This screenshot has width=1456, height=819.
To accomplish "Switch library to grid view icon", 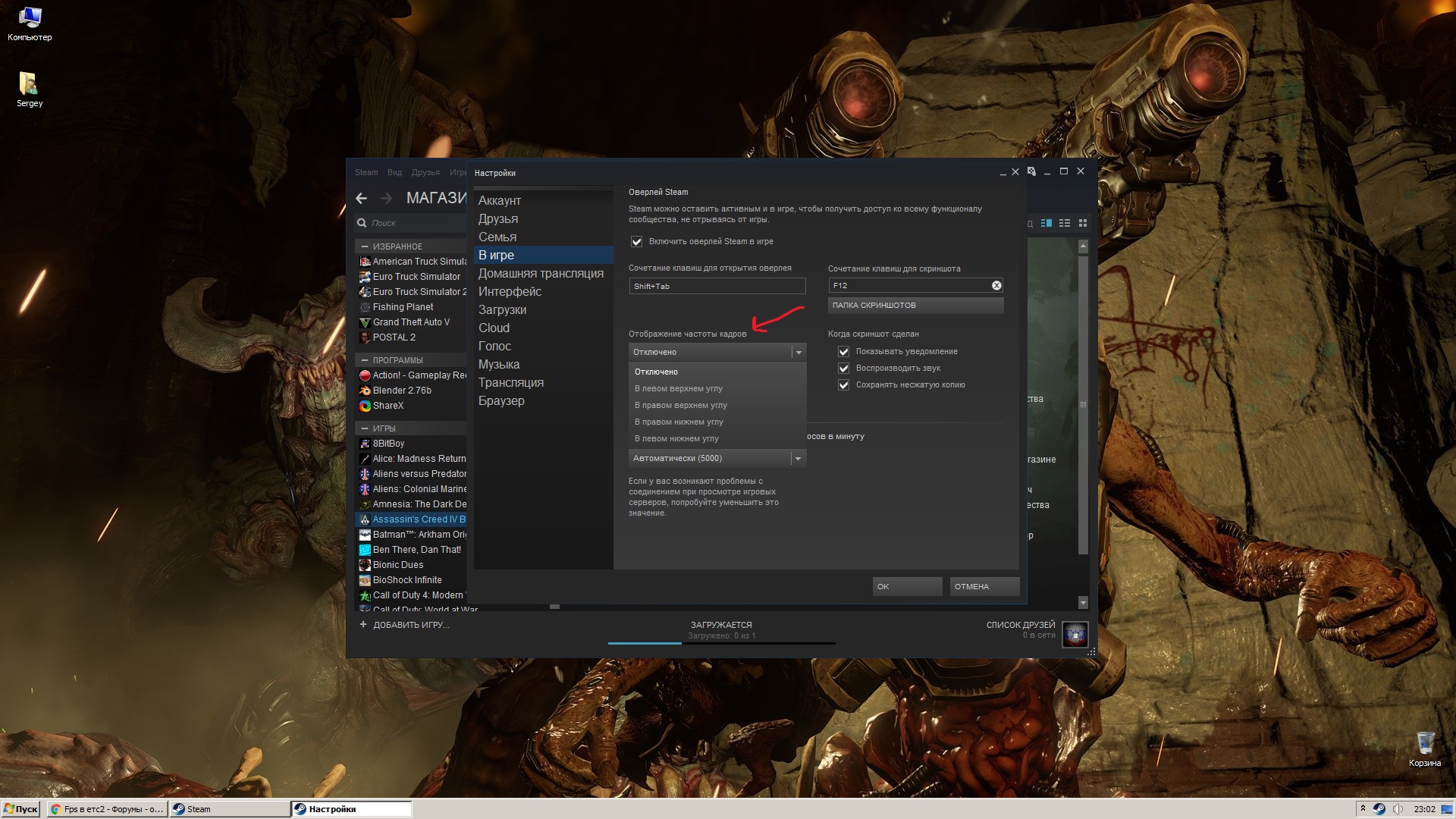I will (1083, 223).
